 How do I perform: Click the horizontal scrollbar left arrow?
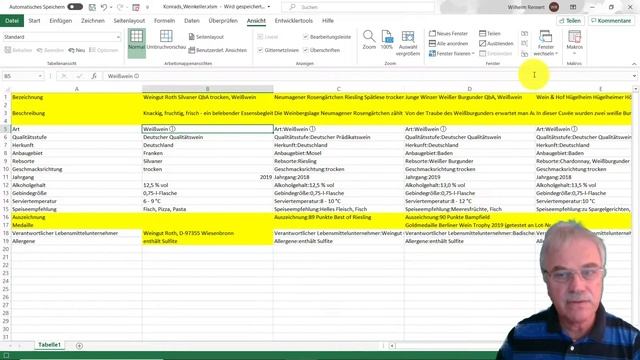point(392,346)
